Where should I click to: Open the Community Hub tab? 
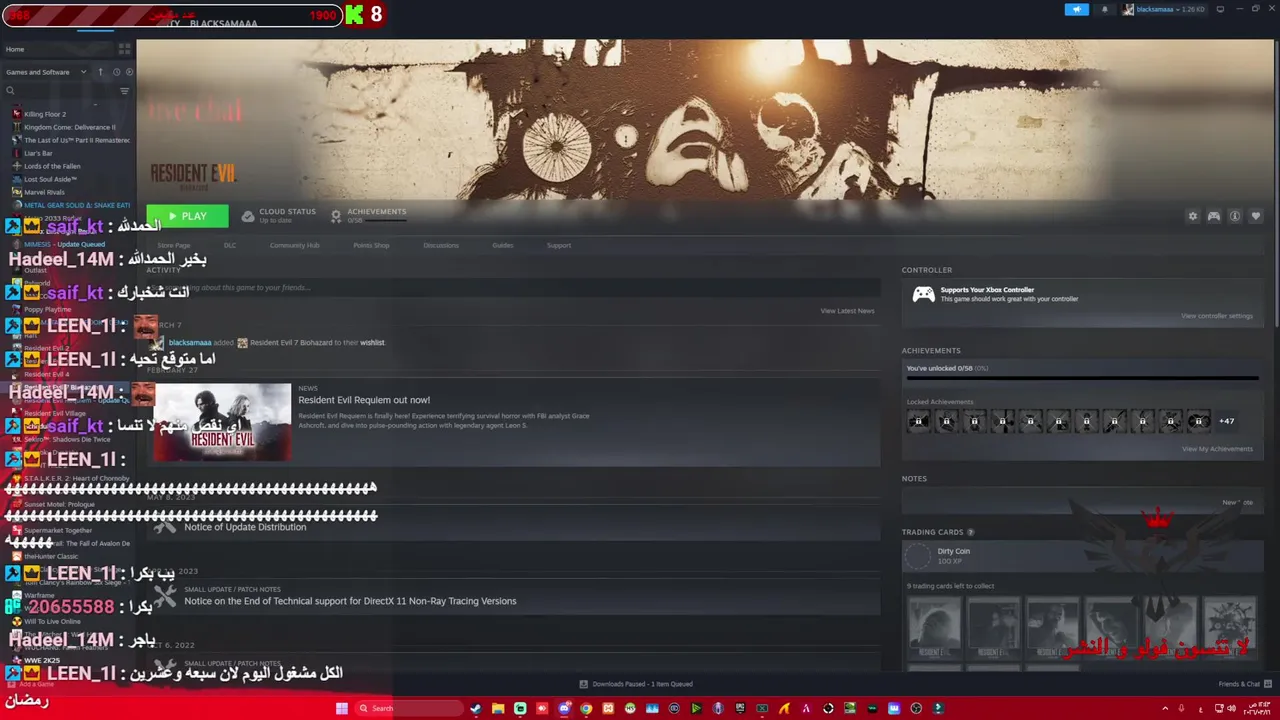(294, 245)
